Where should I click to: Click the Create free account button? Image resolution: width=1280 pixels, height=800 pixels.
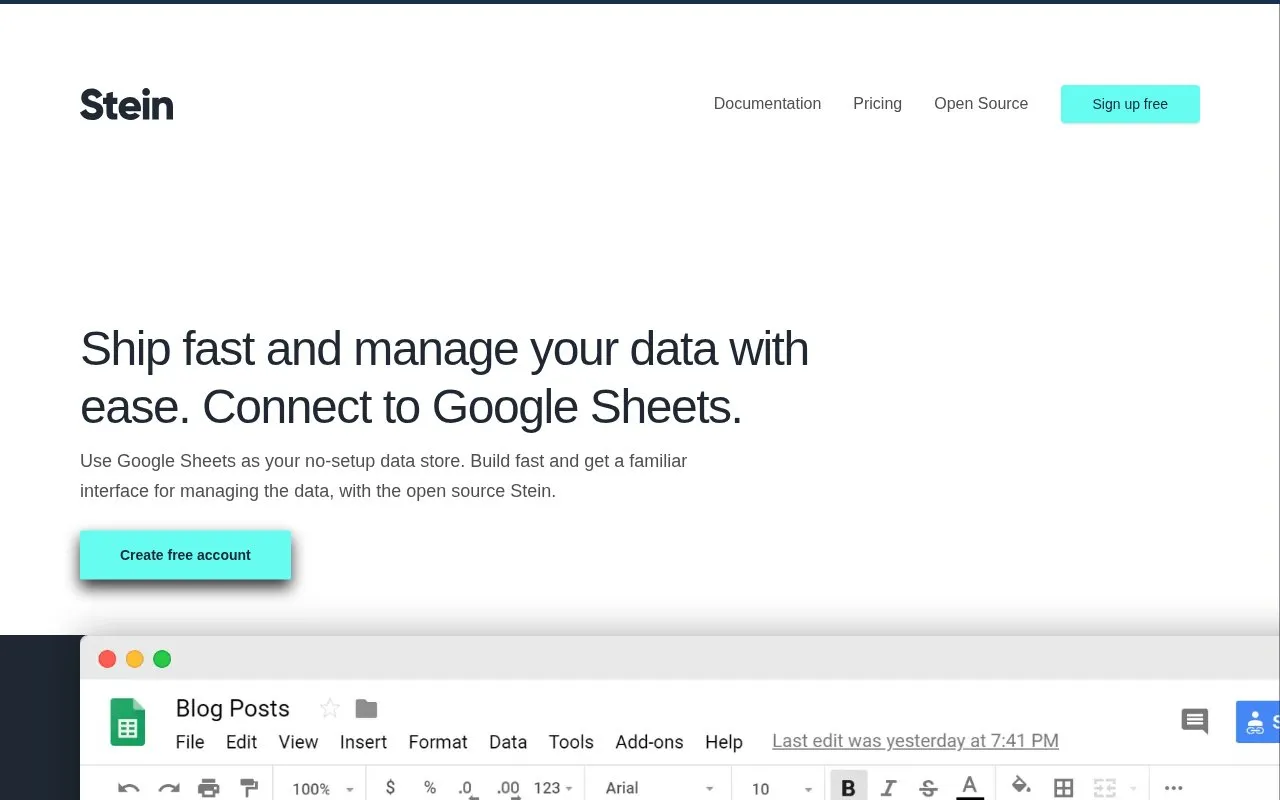click(185, 555)
